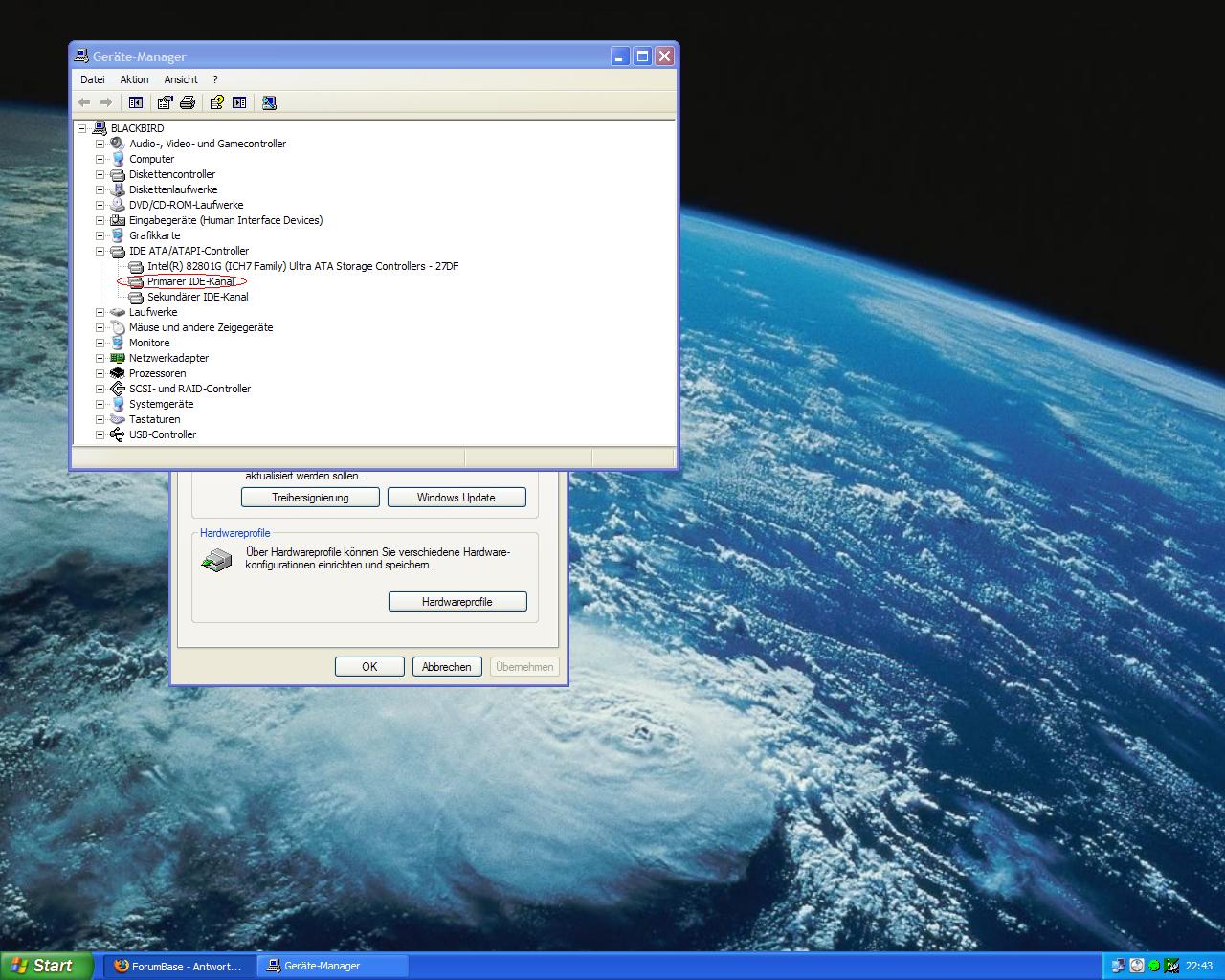This screenshot has width=1225, height=980.
Task: Click OK in the system properties dialog
Action: tap(369, 667)
